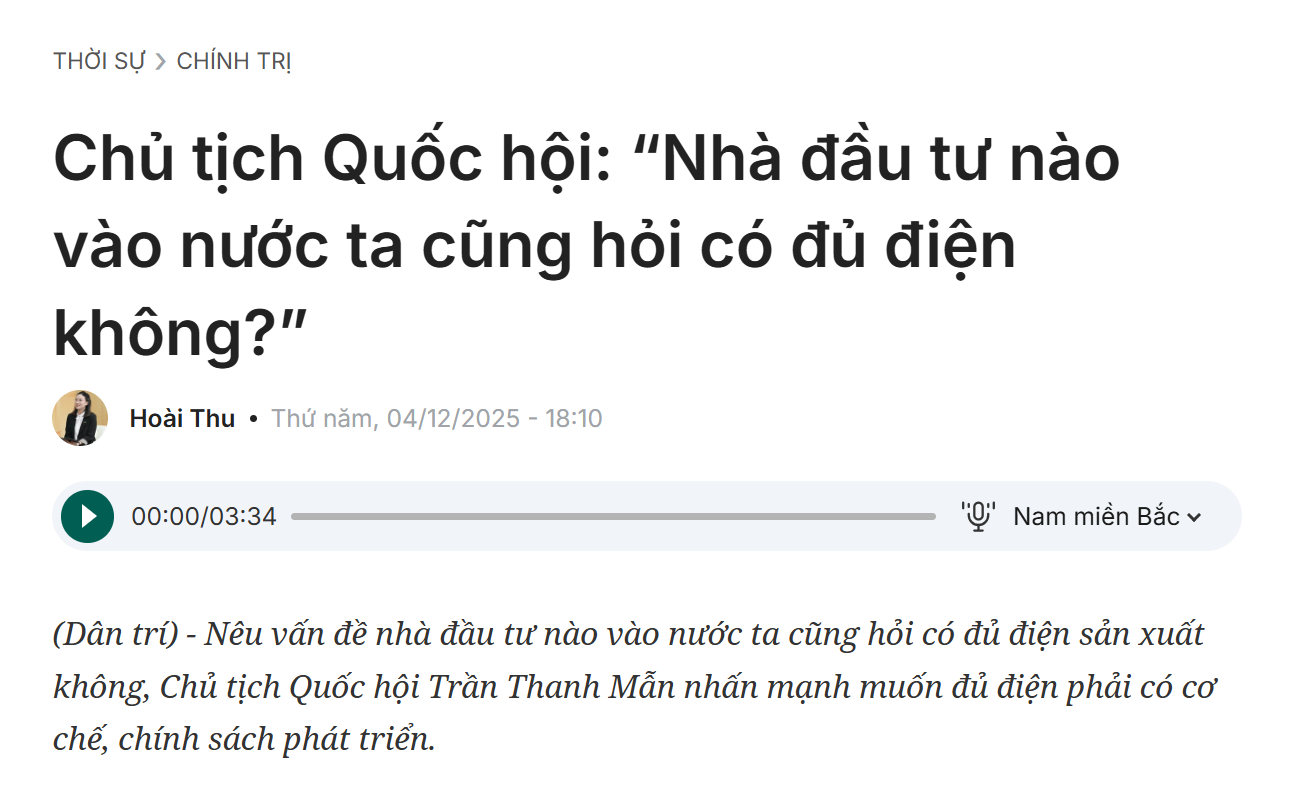Screen dimensions: 1315x799
Task: Click the italic article summary paragraph
Action: 634,687
